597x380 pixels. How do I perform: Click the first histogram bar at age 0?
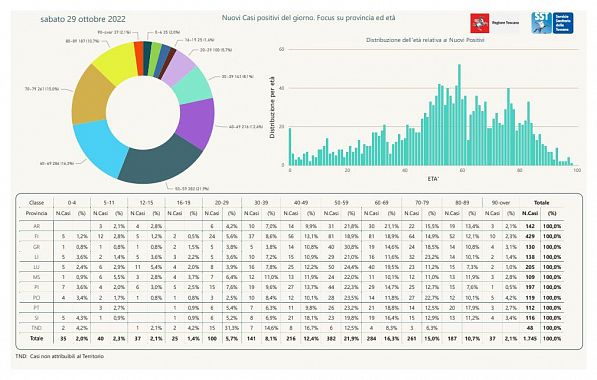pyautogui.click(x=290, y=147)
